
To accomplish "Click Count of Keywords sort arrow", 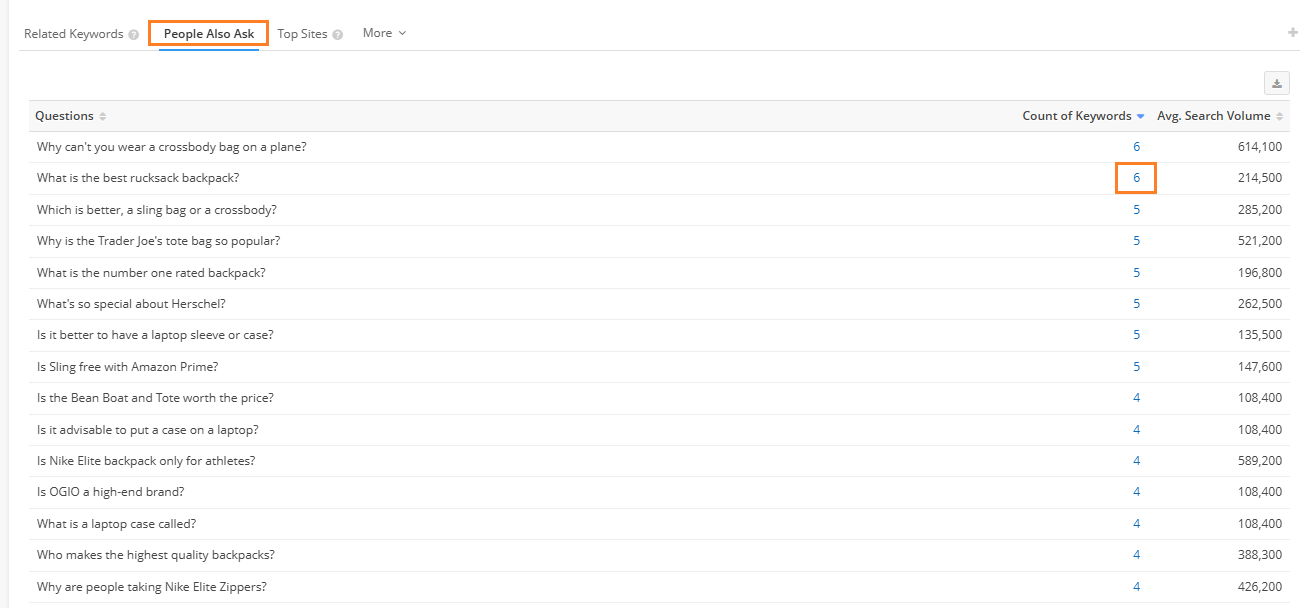I will pyautogui.click(x=1141, y=117).
